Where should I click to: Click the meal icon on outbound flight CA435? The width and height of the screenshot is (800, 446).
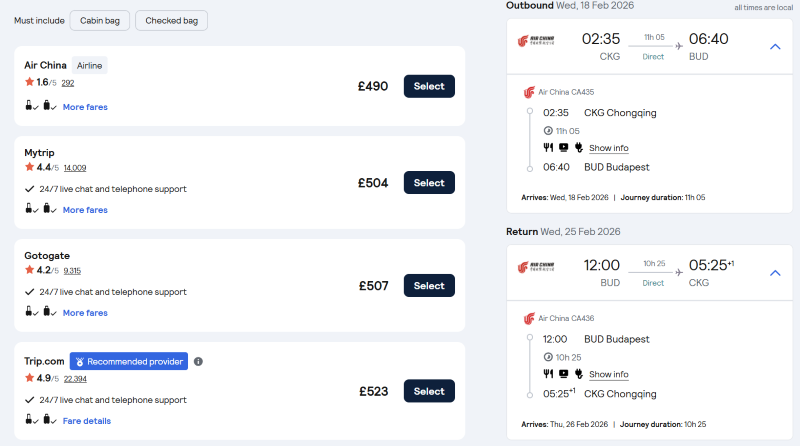[x=548, y=148]
